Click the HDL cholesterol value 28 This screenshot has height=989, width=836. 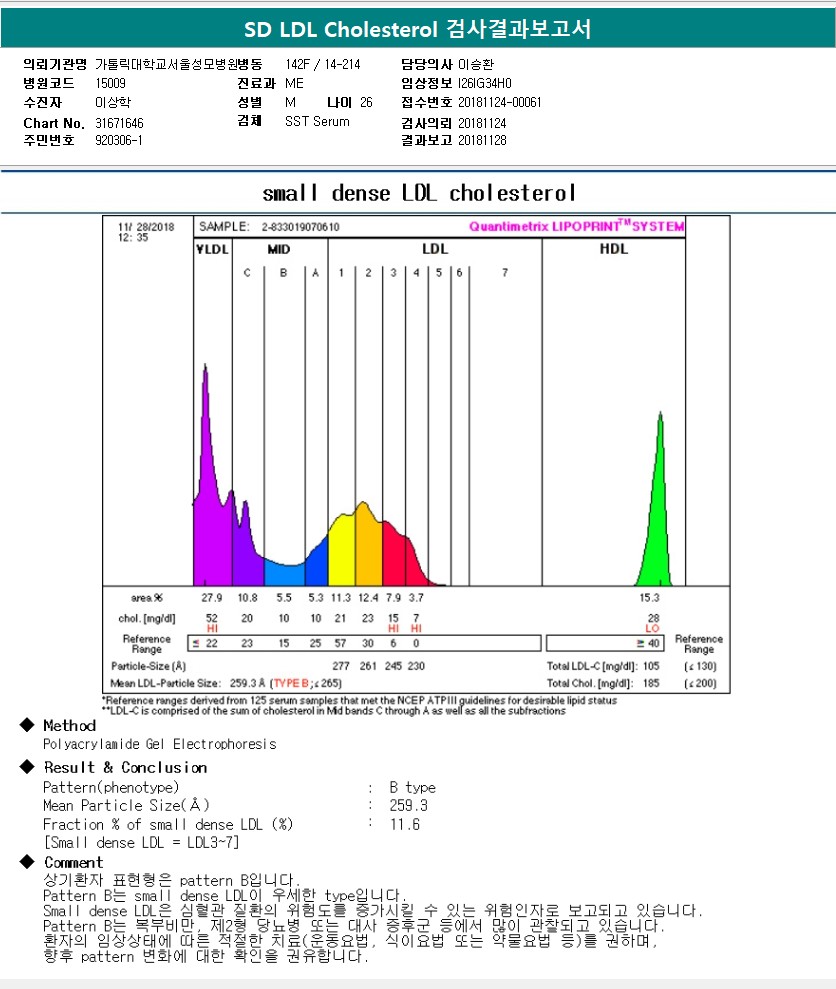(x=654, y=618)
